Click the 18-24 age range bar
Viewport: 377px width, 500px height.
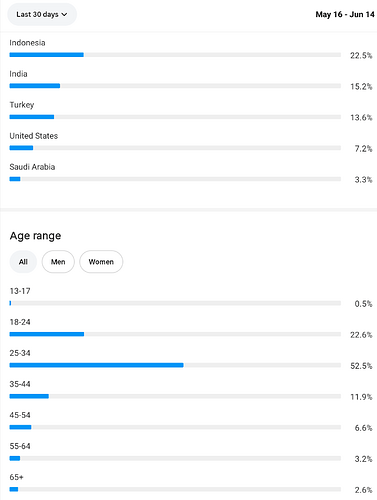(x=175, y=334)
